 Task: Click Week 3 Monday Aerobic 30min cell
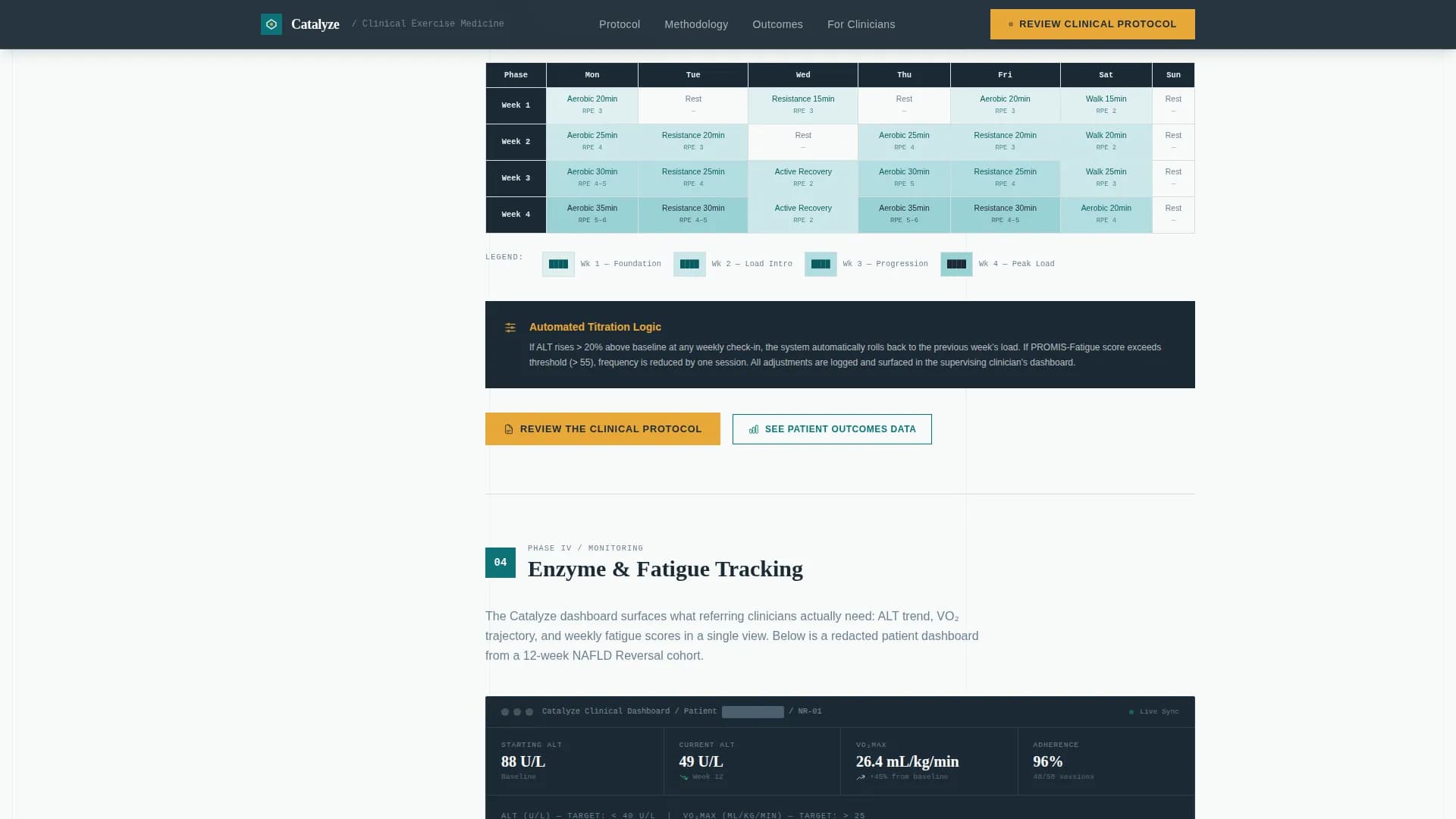[x=592, y=178]
